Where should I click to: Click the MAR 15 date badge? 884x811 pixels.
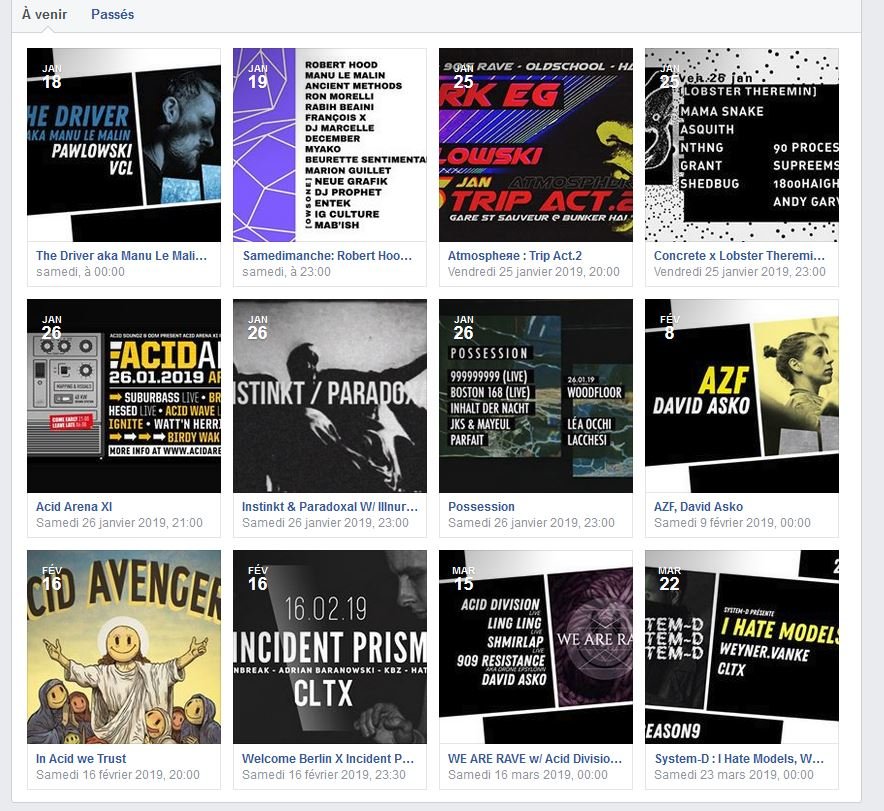[463, 579]
